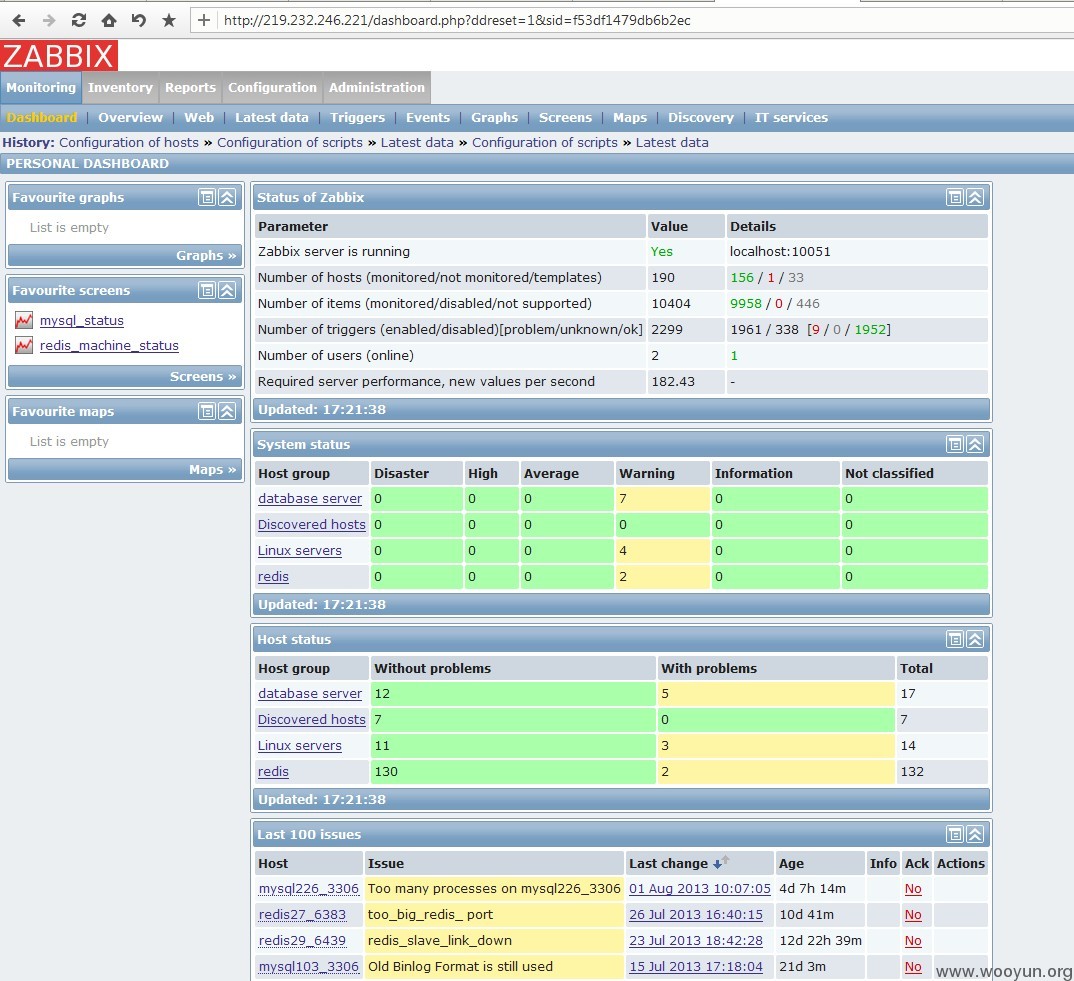Click the ZABBIX logo
Viewport: 1074px width, 981px height.
[59, 55]
